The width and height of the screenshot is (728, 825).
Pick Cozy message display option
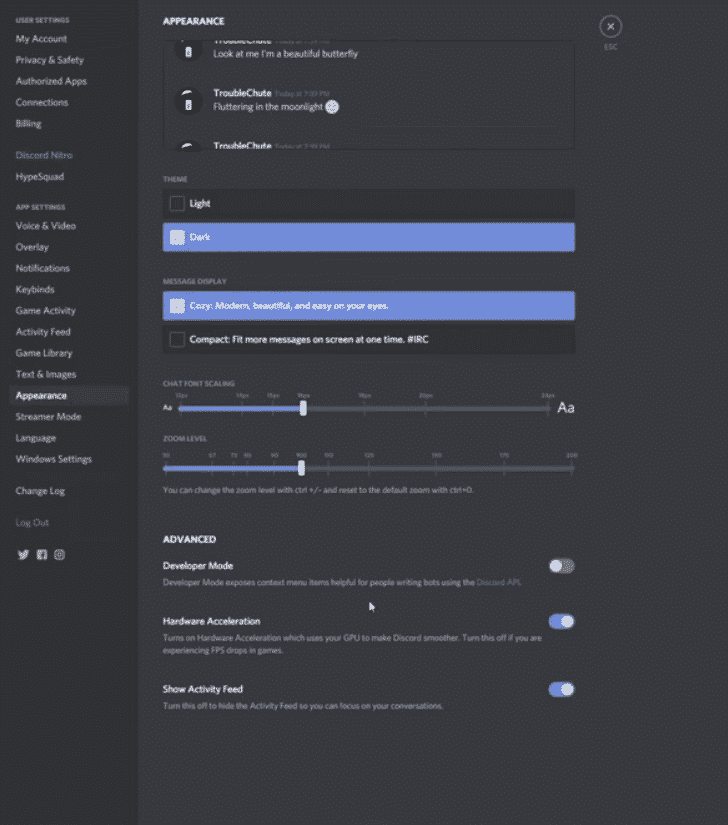click(368, 305)
